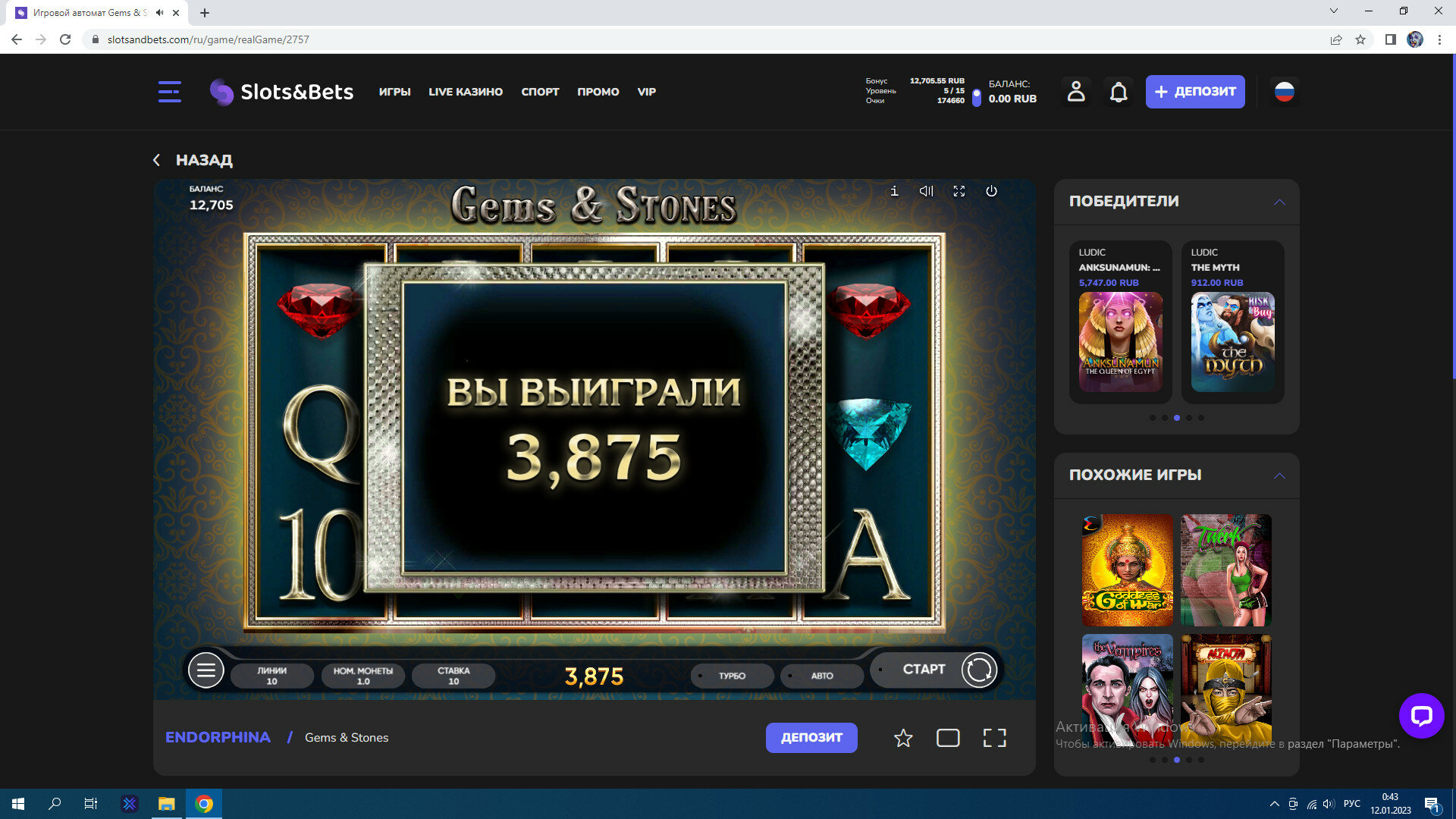Open in-game round menu button
Screen dimensions: 1456x819
click(206, 670)
